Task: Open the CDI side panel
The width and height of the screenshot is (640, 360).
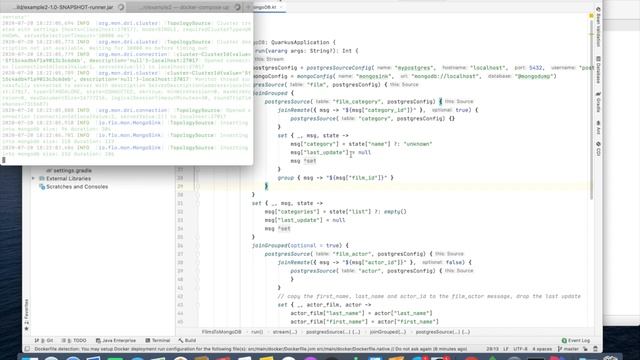Action: point(598,148)
